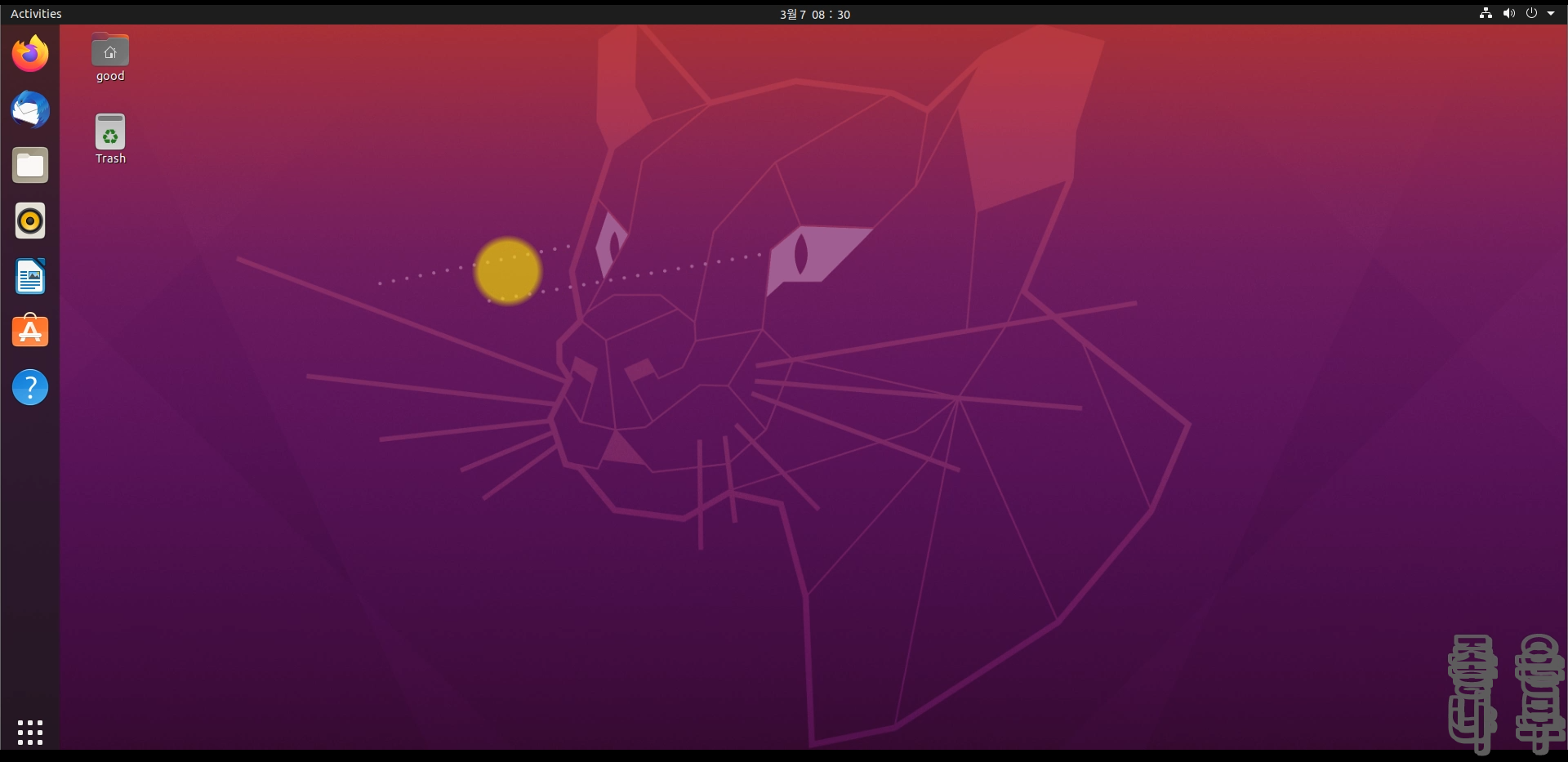Show Applications grid
The width and height of the screenshot is (1568, 762).
pos(30,732)
